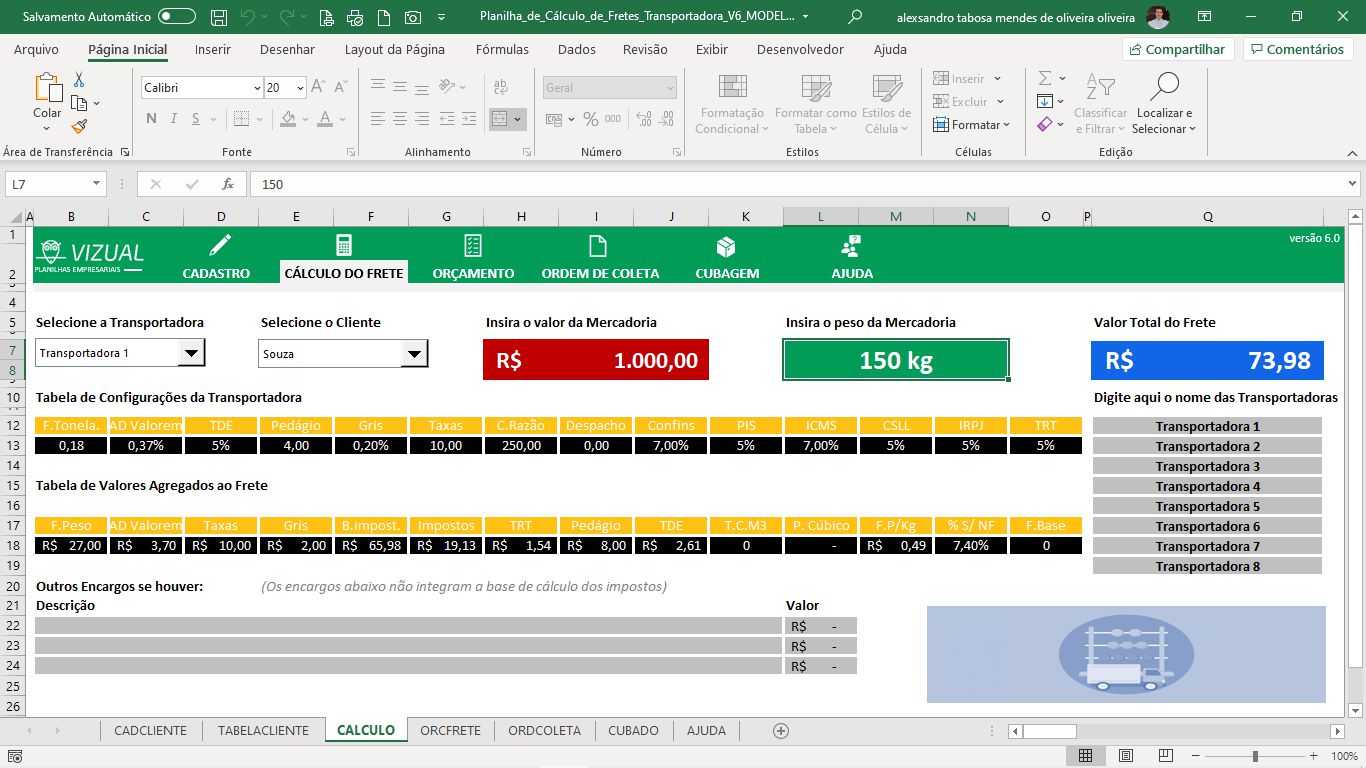The height and width of the screenshot is (768, 1366).
Task: Click the fill color bucket swatch
Action: tap(288, 118)
